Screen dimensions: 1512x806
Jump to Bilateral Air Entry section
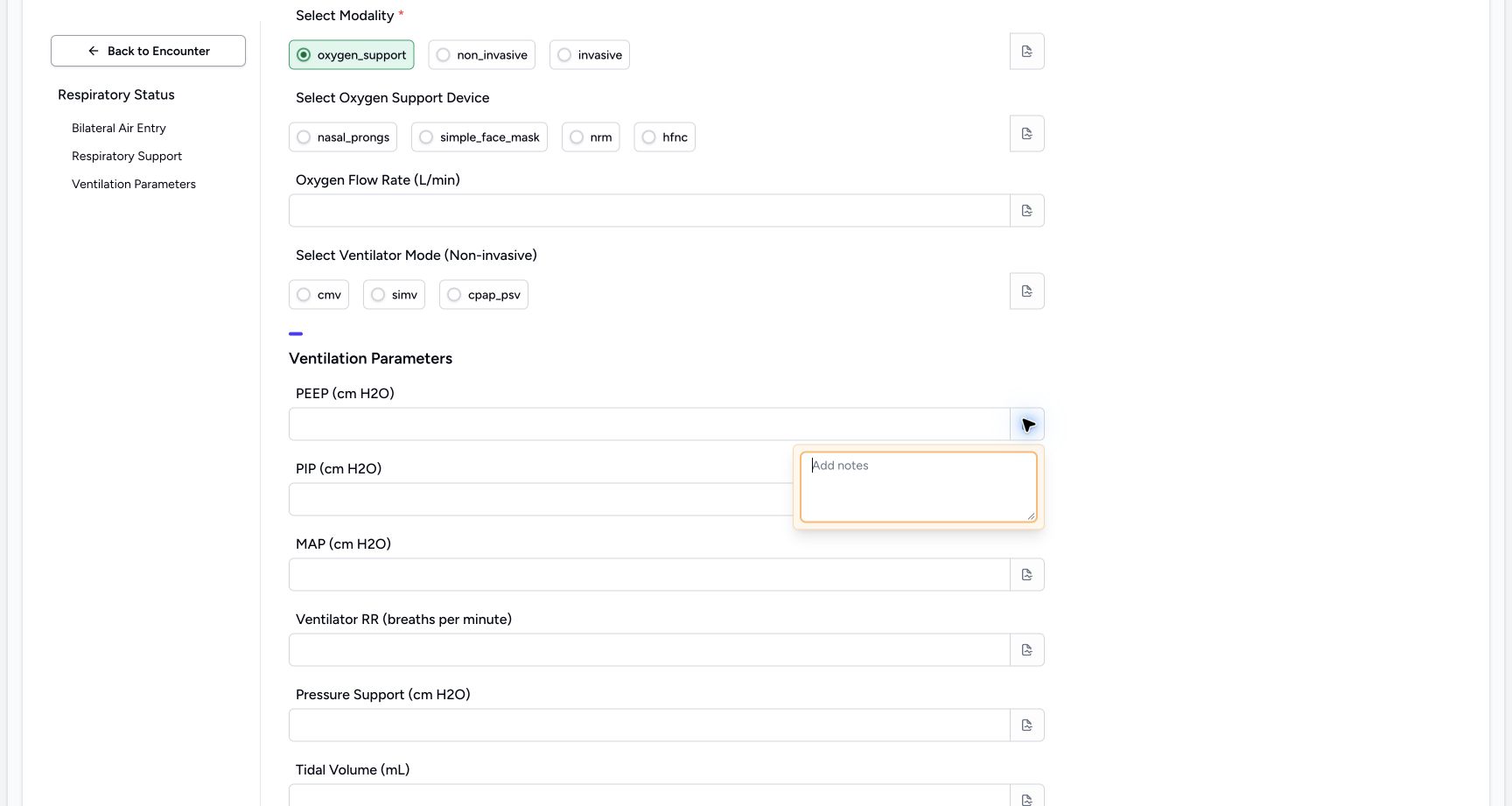tap(119, 128)
